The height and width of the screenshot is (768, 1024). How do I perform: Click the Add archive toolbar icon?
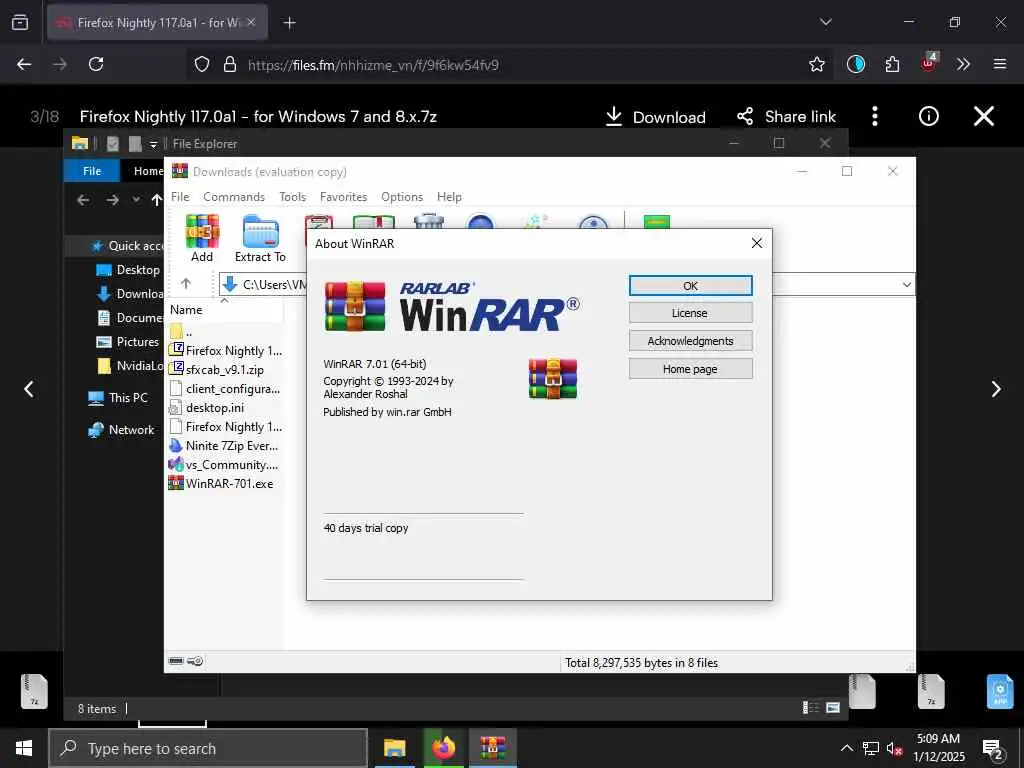[202, 232]
